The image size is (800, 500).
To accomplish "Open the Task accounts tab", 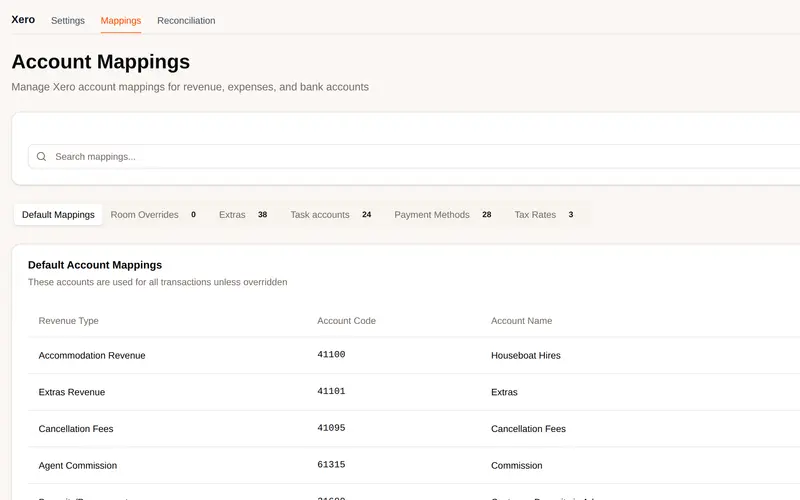I will tap(331, 215).
